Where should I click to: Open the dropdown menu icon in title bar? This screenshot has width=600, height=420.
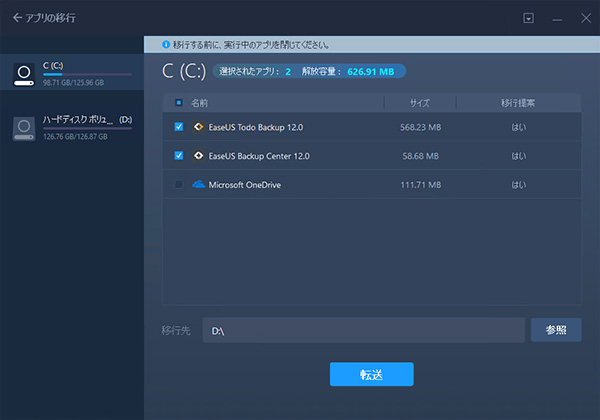(x=528, y=18)
